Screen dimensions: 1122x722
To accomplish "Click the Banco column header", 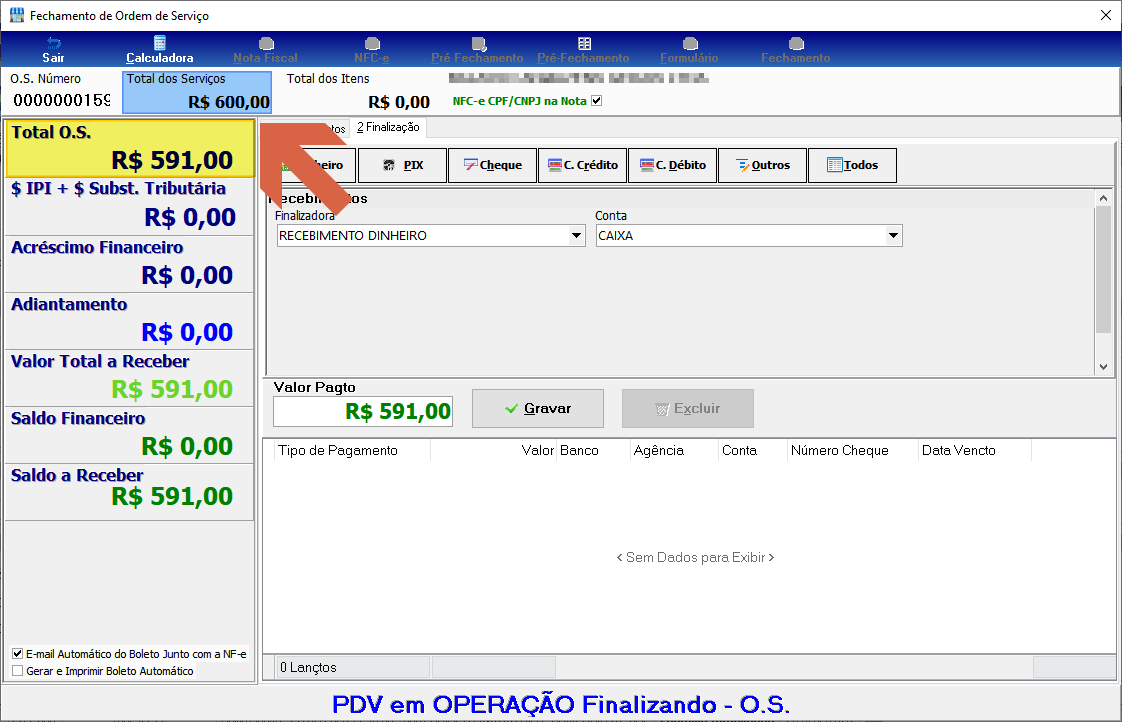I will click(593, 450).
